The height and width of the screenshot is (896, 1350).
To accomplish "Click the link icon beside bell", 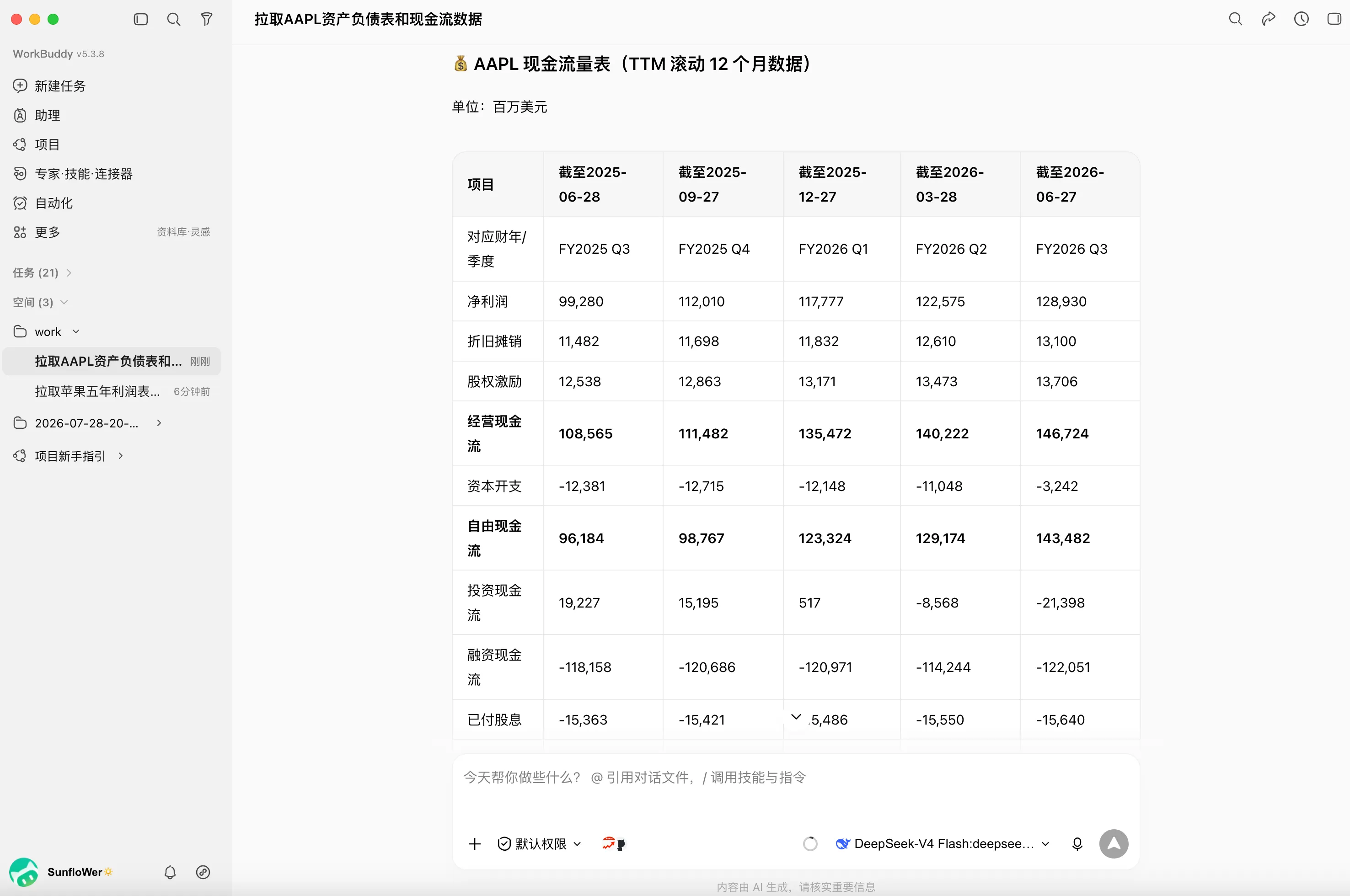I will click(x=203, y=872).
